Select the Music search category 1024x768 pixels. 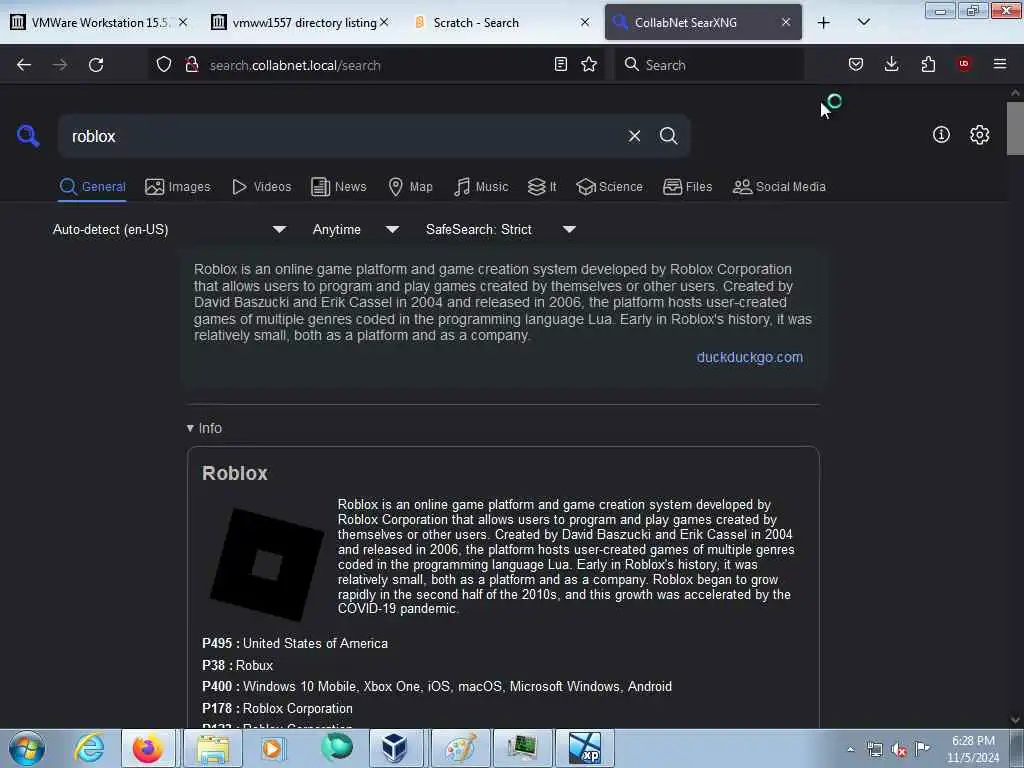481,187
